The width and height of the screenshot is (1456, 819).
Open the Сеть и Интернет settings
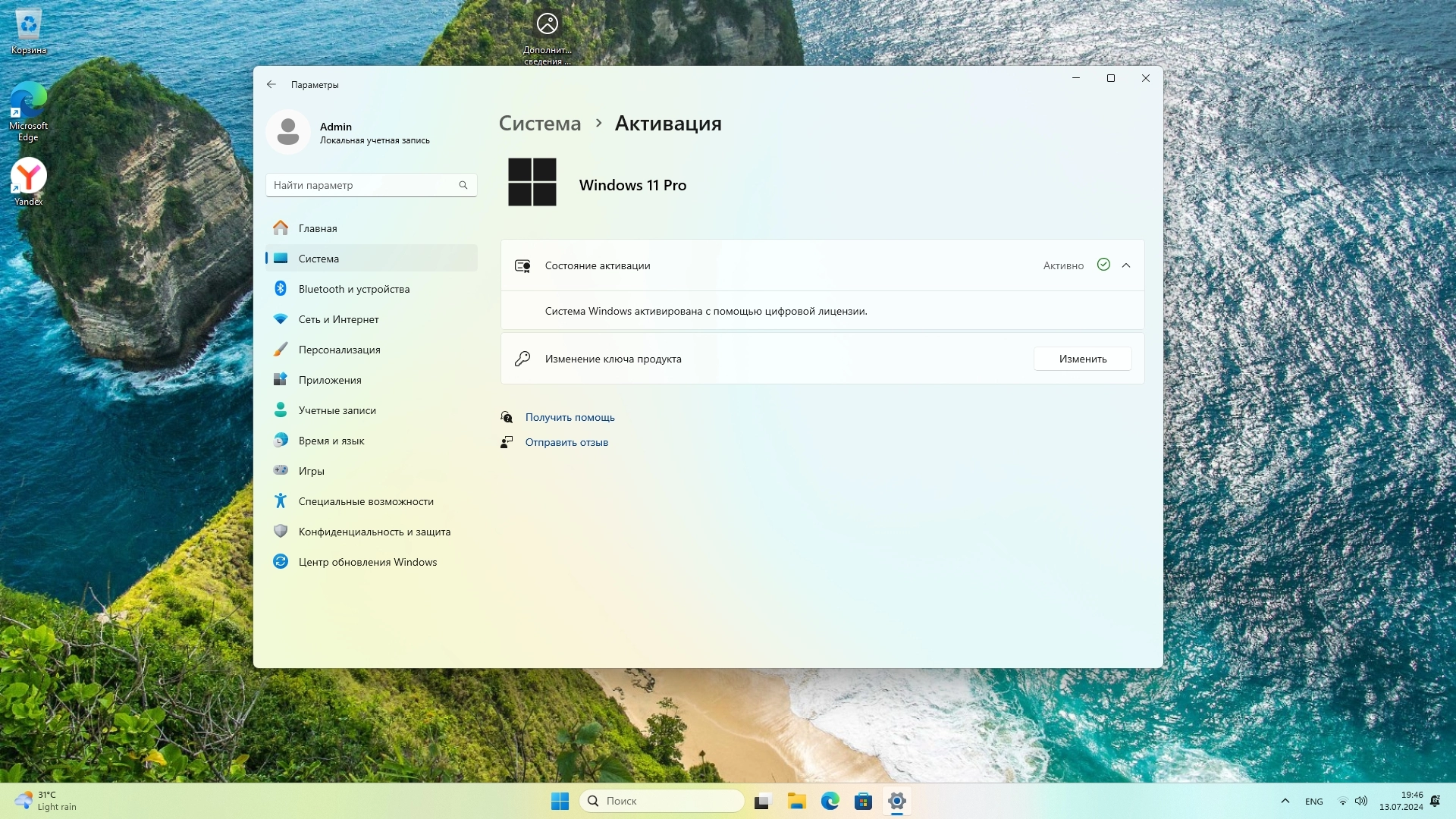coord(338,319)
